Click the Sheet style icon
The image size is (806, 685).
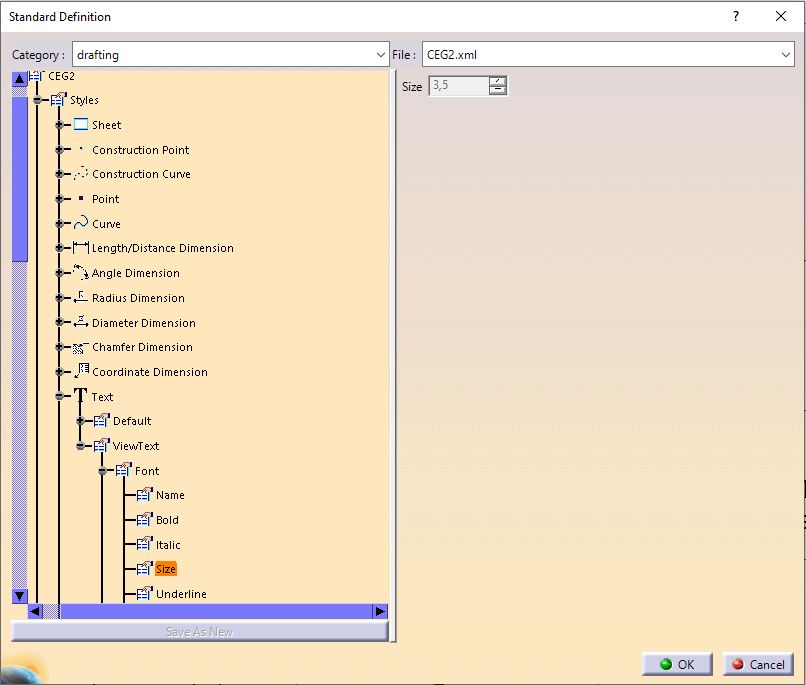coord(81,125)
